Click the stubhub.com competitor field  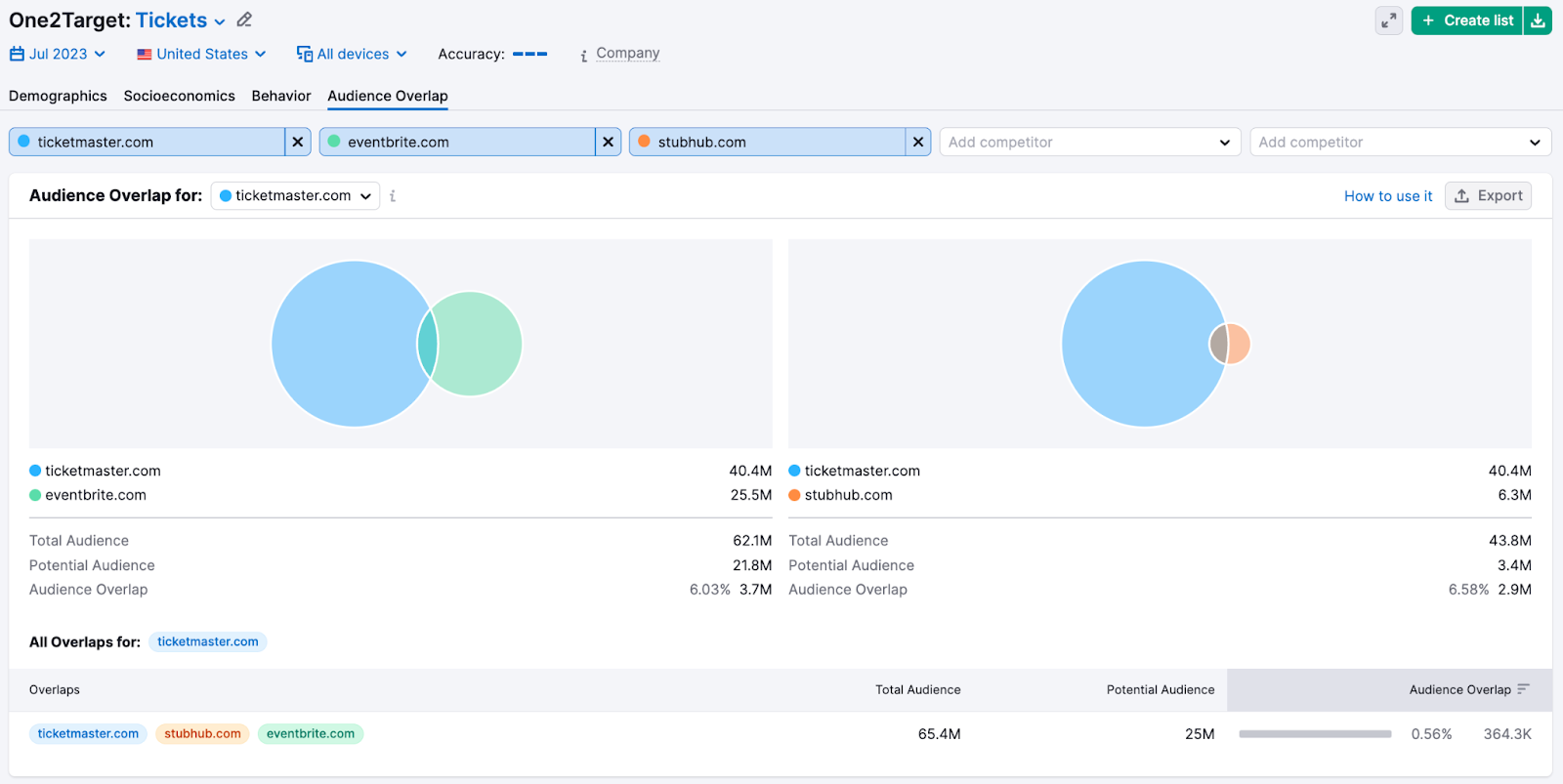pos(767,142)
